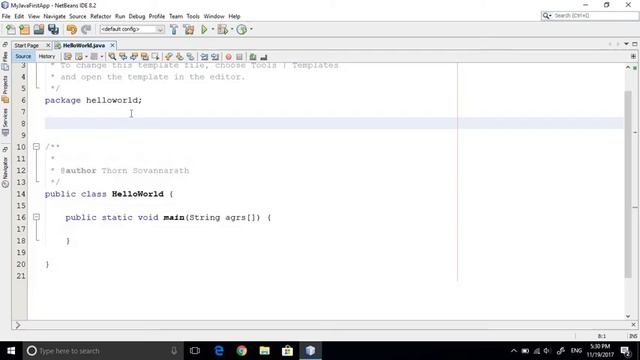Open the Navigator side panel
Screen dimensions: 640x360
tap(5, 172)
